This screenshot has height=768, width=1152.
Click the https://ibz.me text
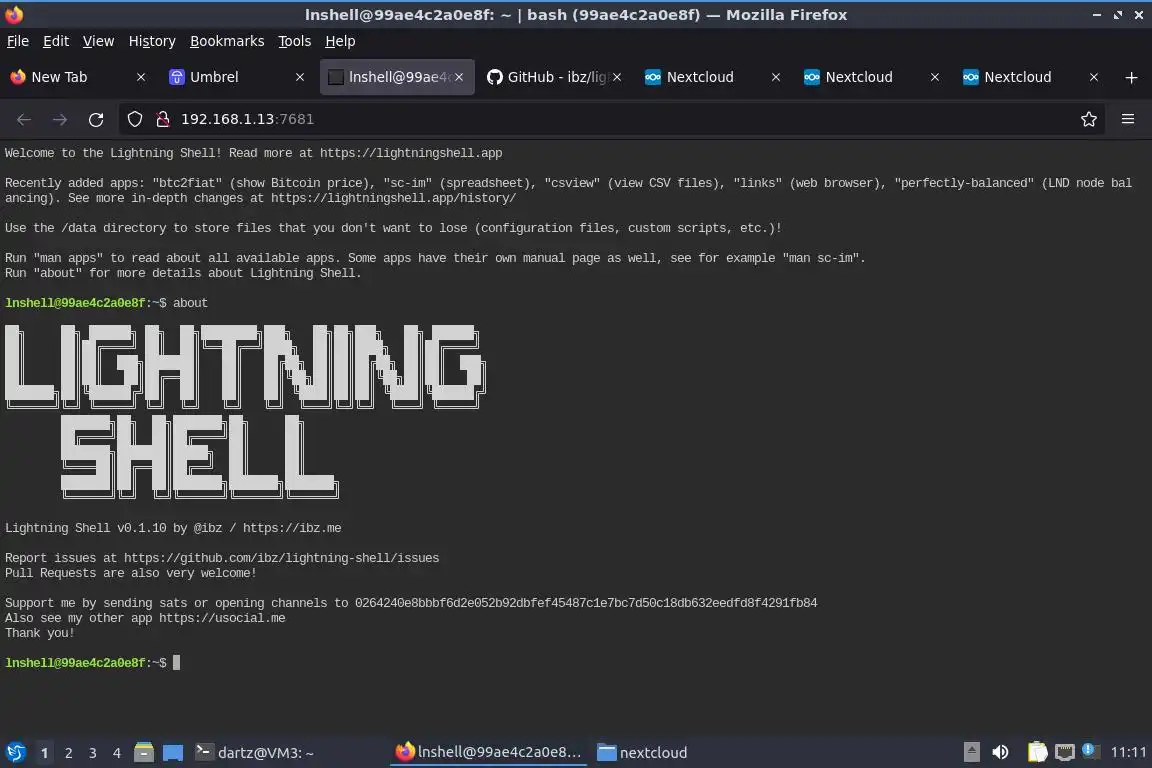pos(292,528)
